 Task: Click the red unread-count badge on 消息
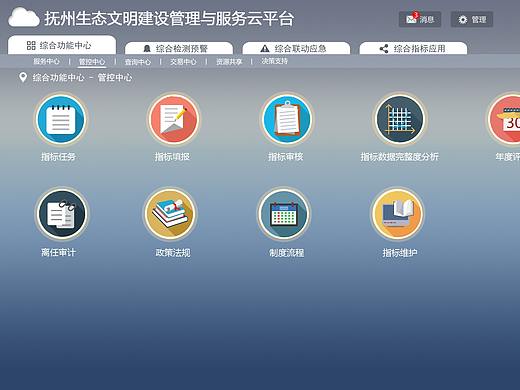tap(416, 15)
